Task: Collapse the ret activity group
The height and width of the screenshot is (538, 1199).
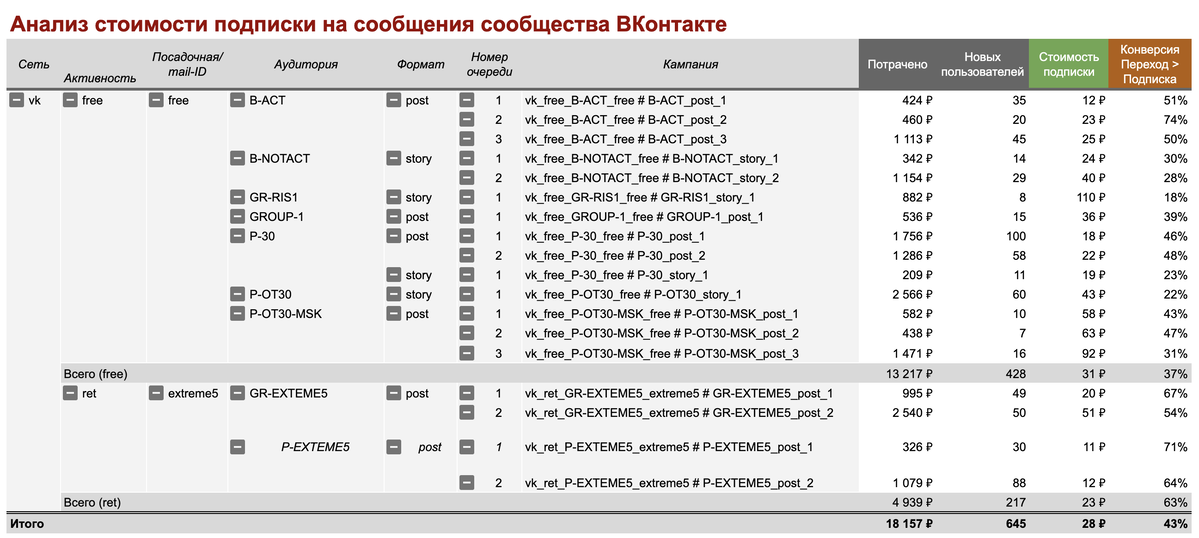Action: pos(70,394)
